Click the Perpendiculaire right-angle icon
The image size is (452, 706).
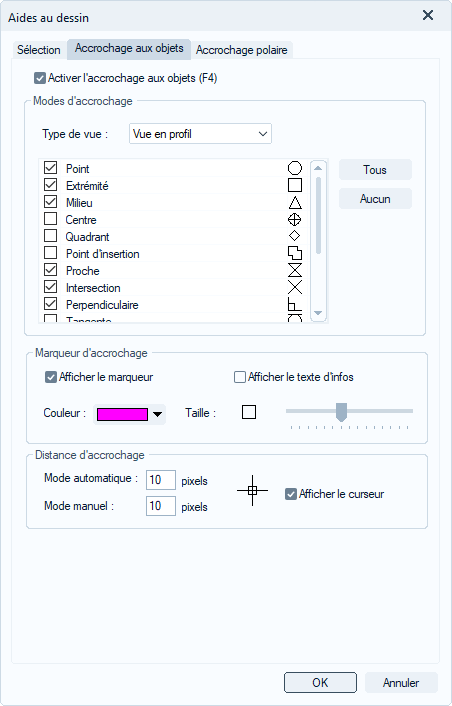coord(295,304)
